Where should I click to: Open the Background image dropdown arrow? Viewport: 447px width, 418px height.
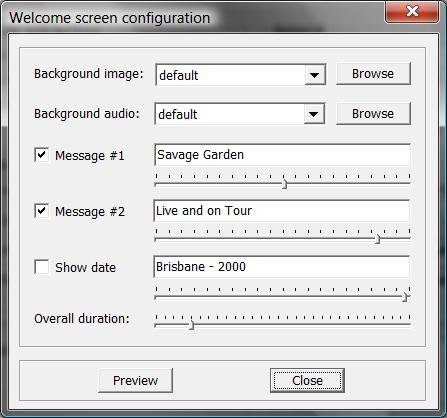click(x=314, y=75)
